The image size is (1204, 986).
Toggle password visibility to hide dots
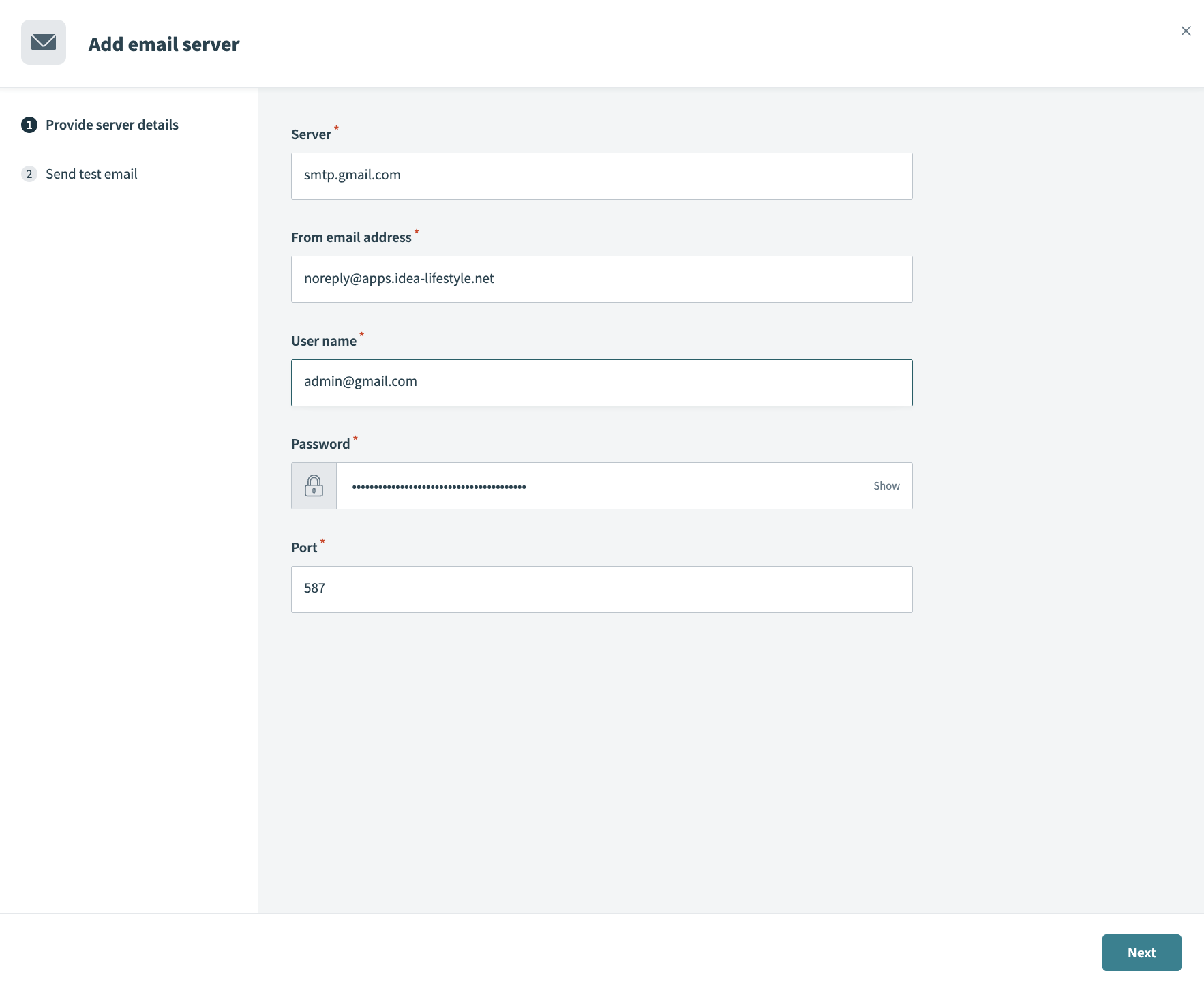pos(886,485)
